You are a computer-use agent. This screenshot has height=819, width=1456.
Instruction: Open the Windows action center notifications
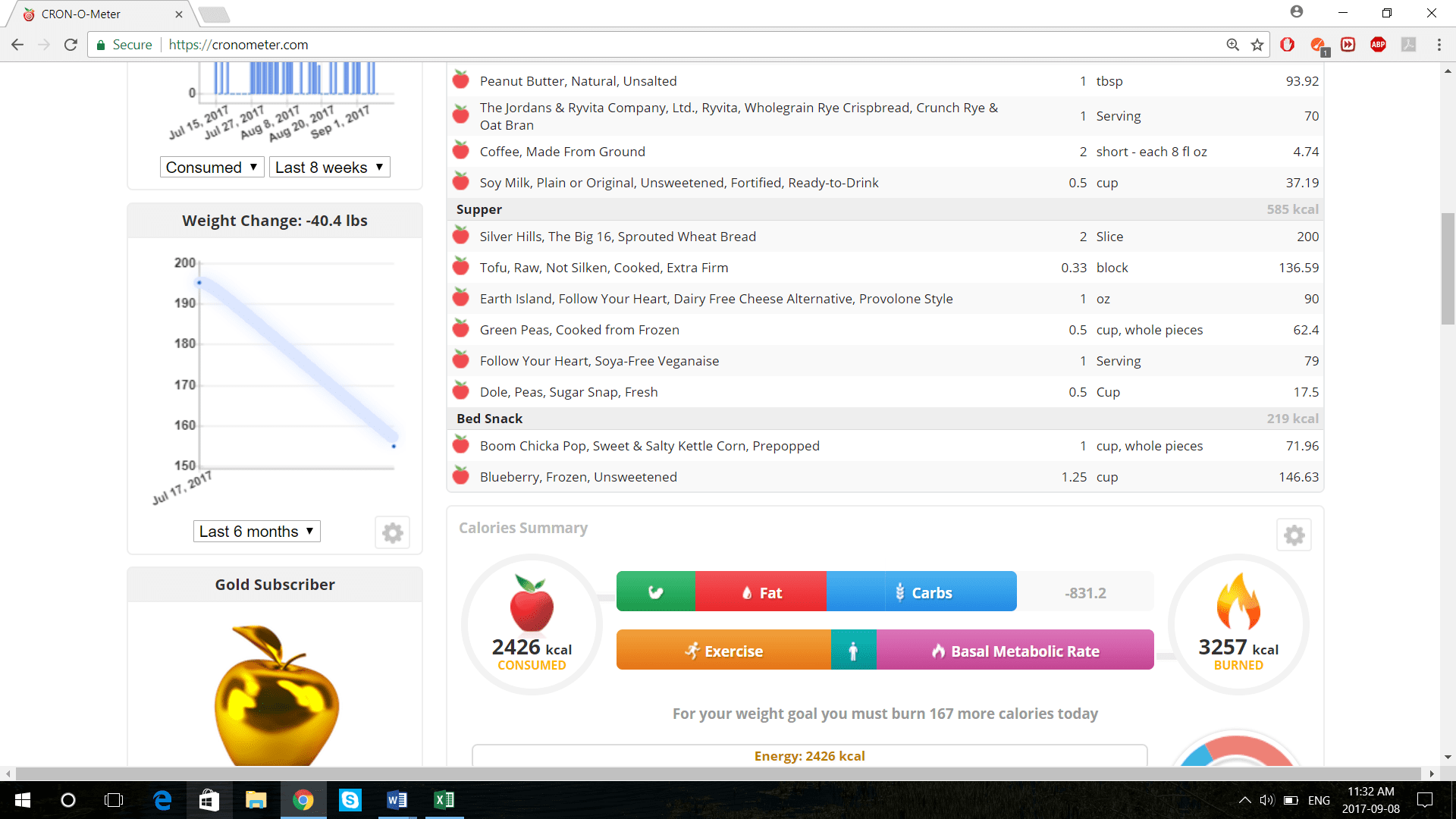coord(1425,800)
